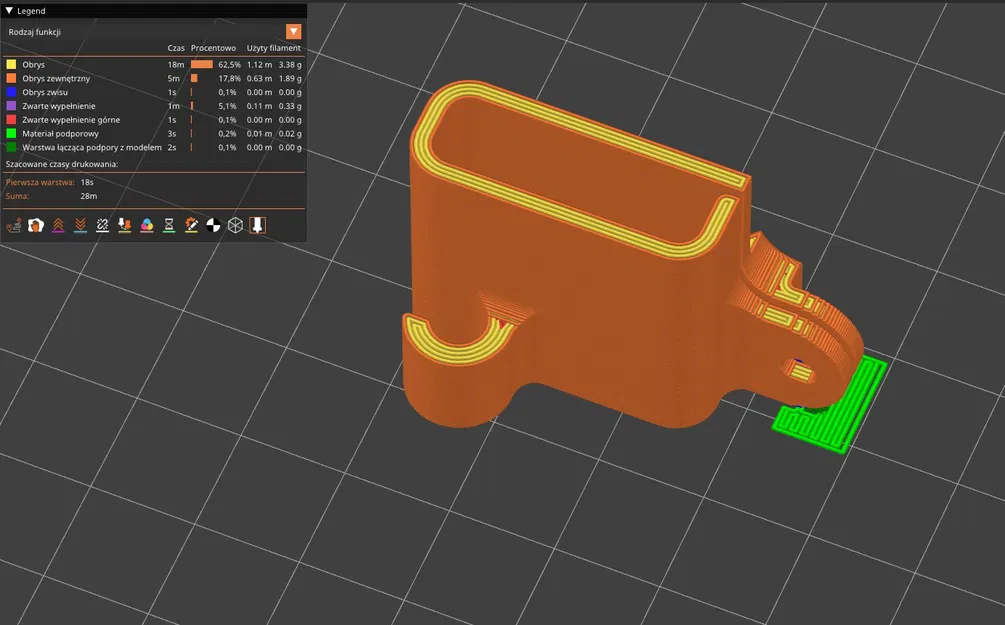1005x625 pixels.
Task: Toggle visibility of Obrys zwisu label
Action: 45,92
